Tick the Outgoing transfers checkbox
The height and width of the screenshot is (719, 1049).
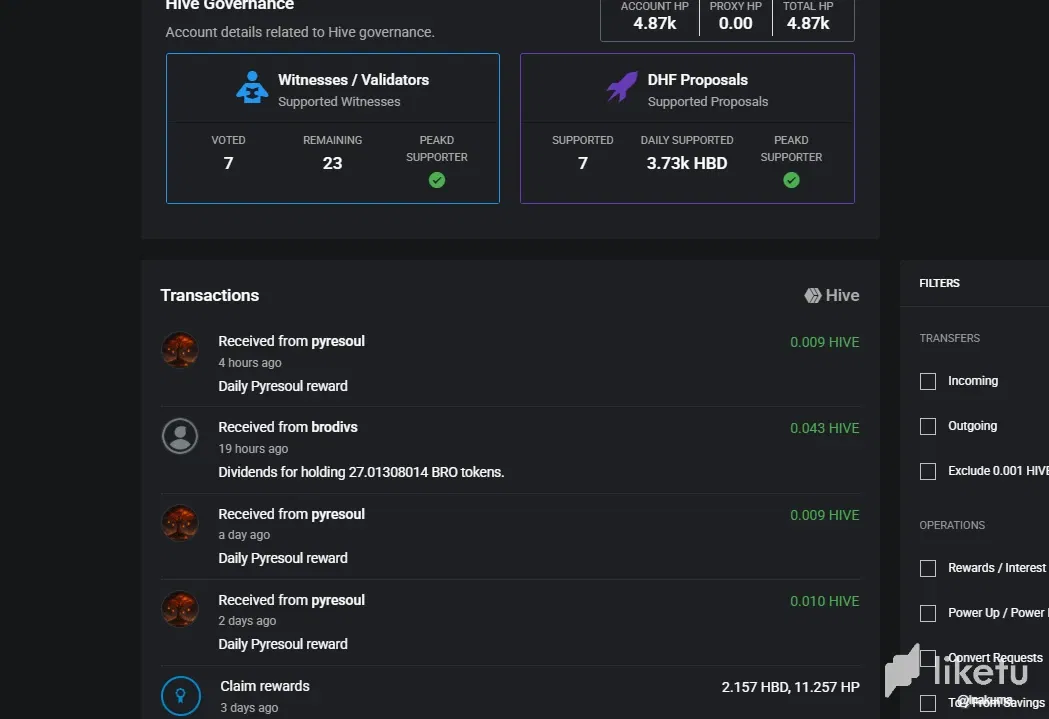click(x=928, y=426)
